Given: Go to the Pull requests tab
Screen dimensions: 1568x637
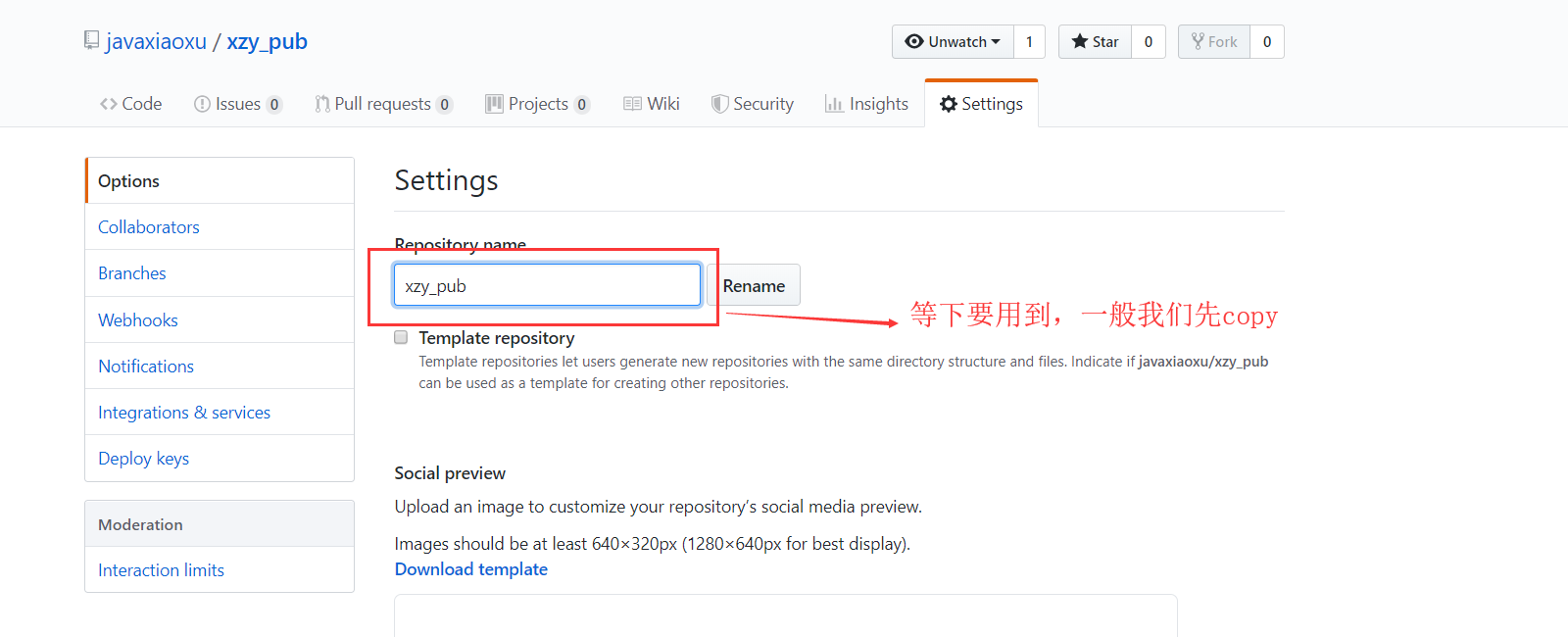Looking at the screenshot, I should point(383,104).
